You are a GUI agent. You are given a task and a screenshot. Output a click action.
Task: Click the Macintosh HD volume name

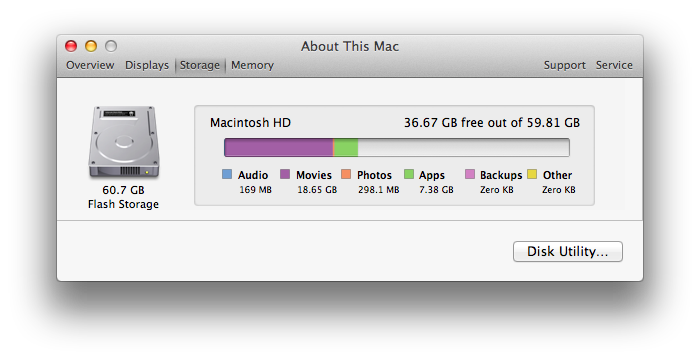250,123
